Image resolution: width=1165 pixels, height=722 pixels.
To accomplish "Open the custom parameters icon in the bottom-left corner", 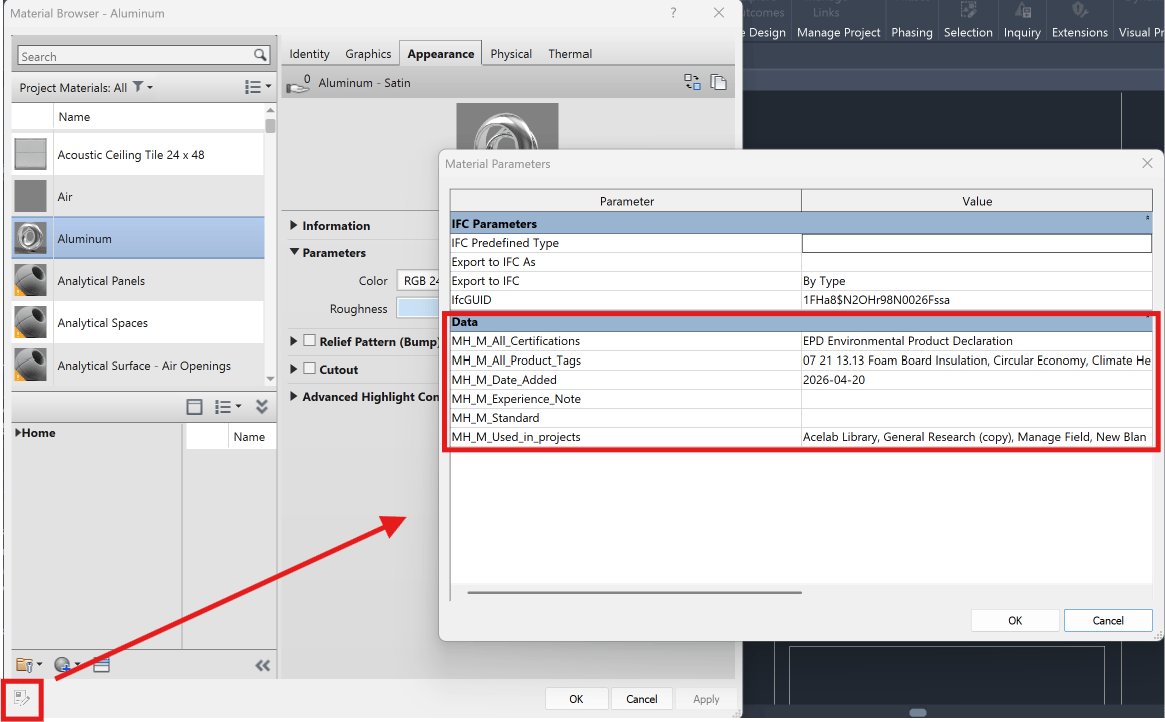I will (22, 698).
